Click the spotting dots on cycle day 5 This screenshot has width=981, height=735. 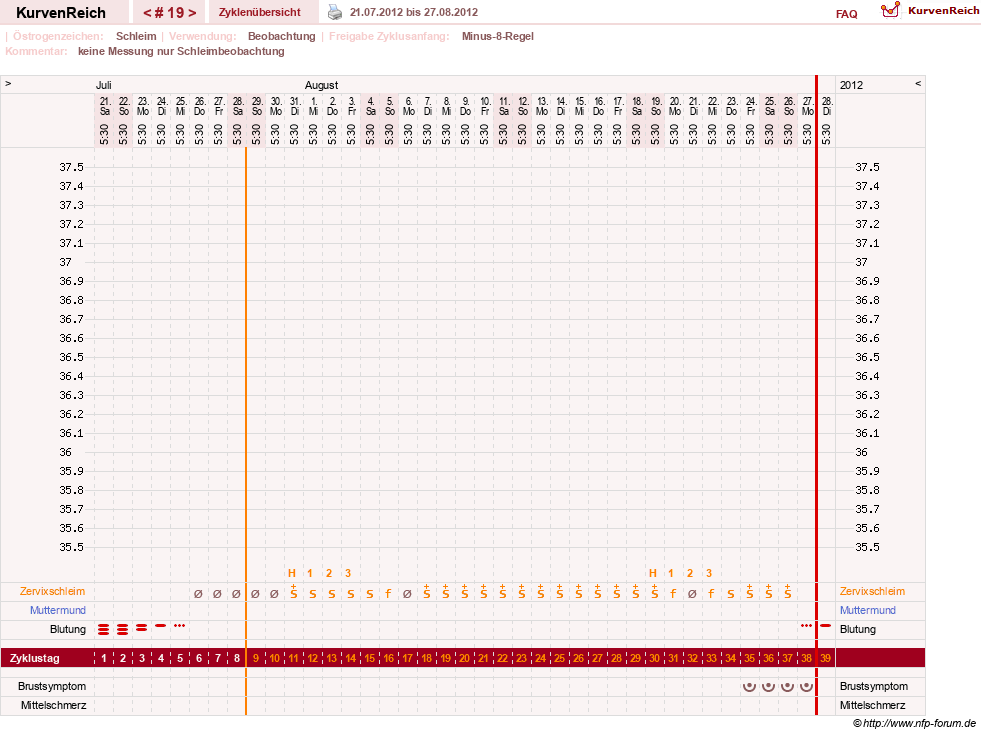tap(180, 626)
